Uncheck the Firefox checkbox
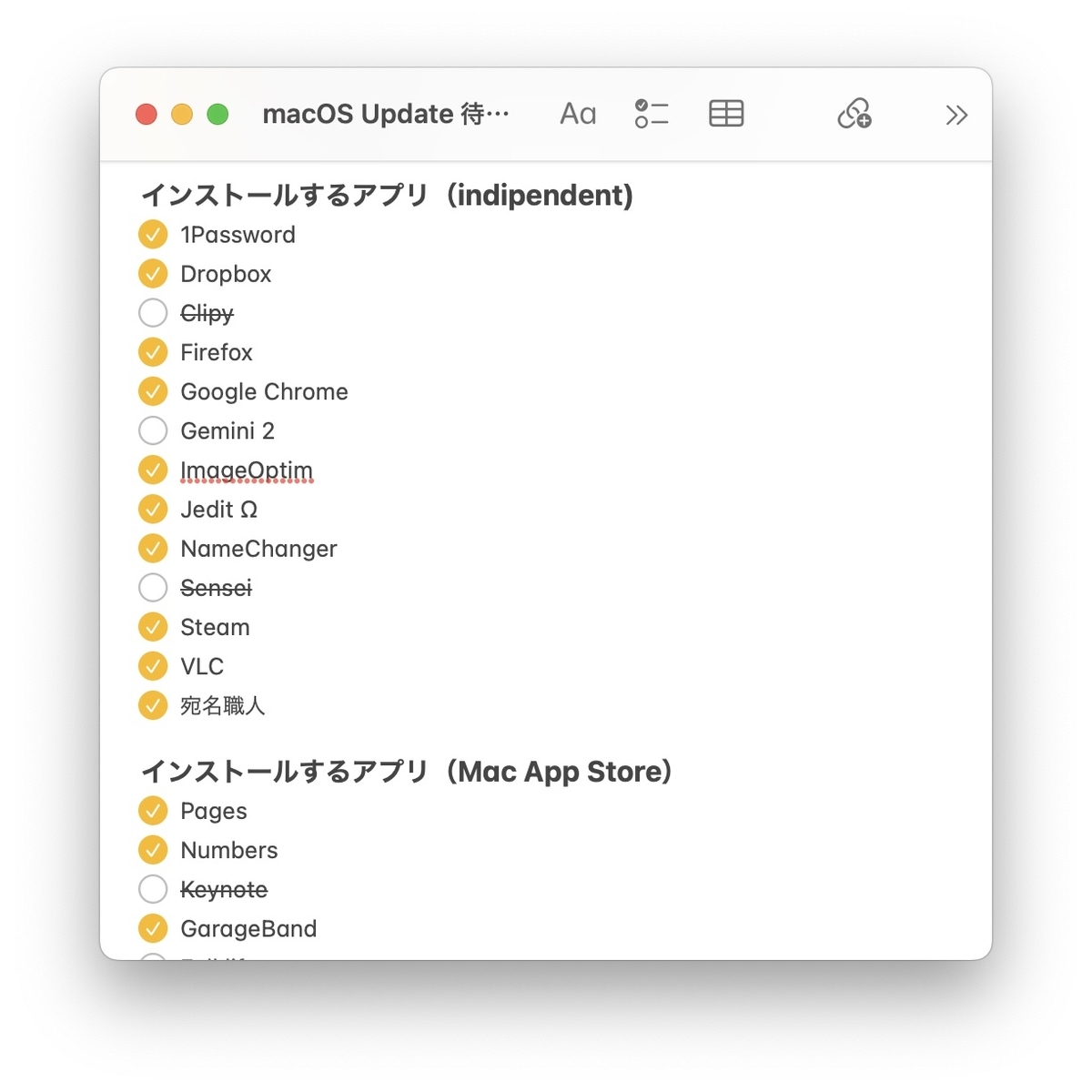This screenshot has width=1092, height=1092. click(x=153, y=352)
